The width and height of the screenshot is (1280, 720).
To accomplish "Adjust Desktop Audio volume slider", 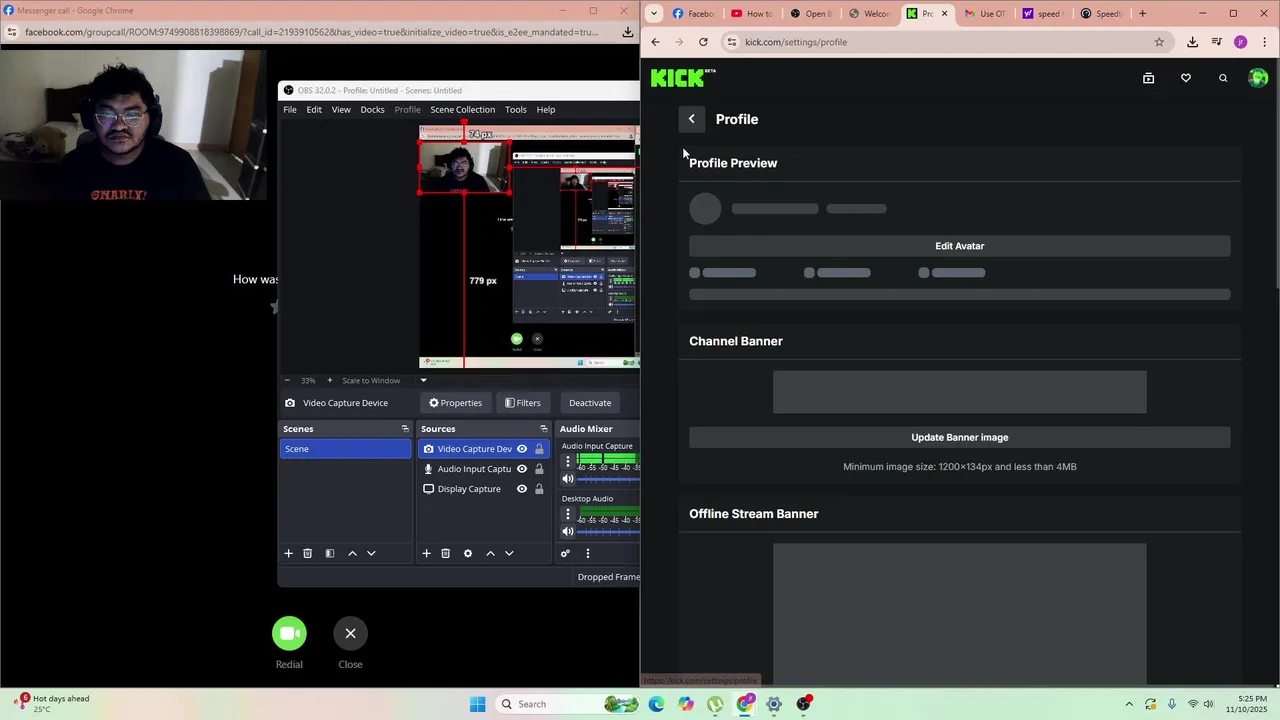I will (608, 531).
